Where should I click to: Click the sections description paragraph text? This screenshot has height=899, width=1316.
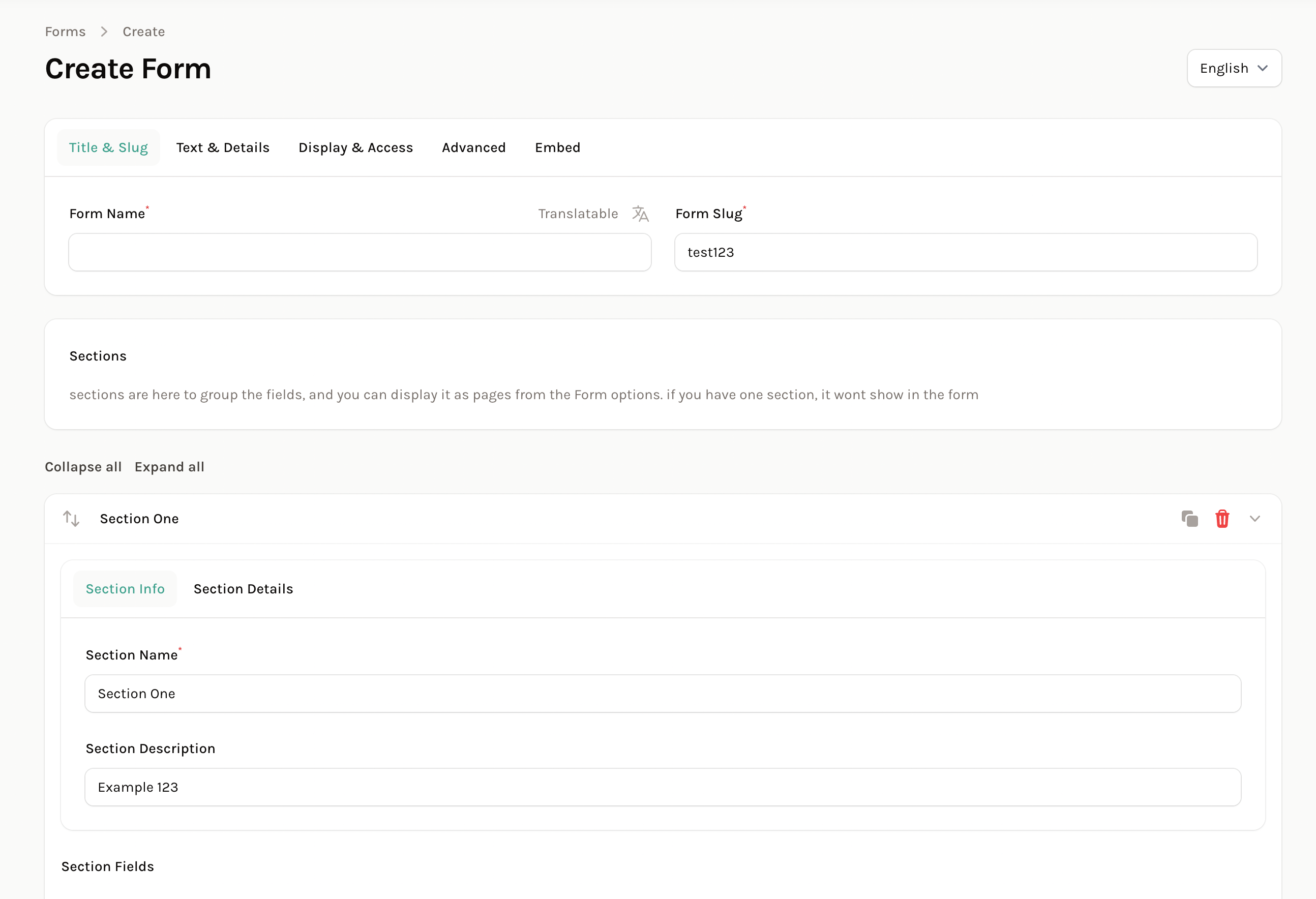[x=524, y=395]
